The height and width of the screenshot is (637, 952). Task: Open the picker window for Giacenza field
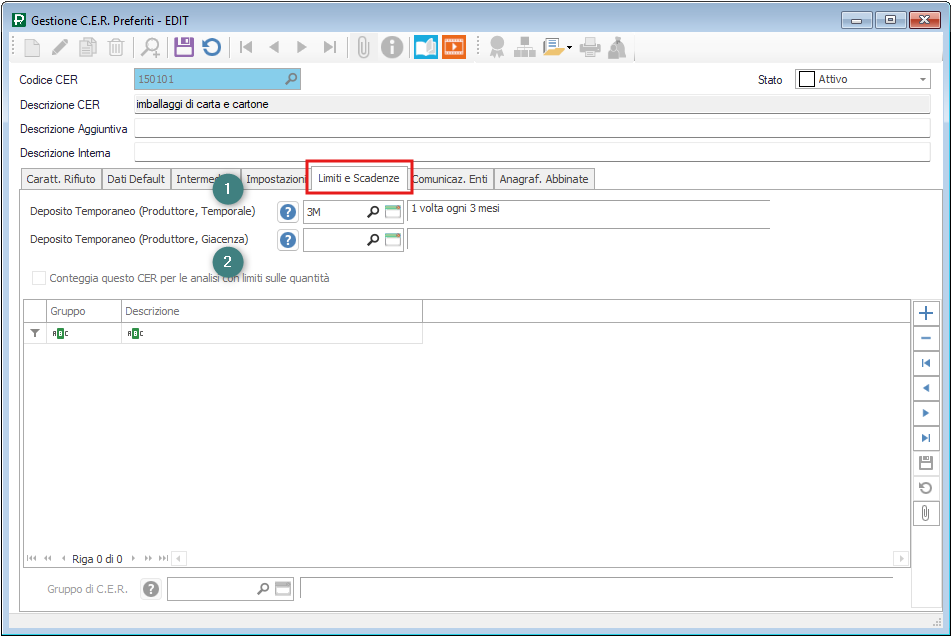[393, 240]
